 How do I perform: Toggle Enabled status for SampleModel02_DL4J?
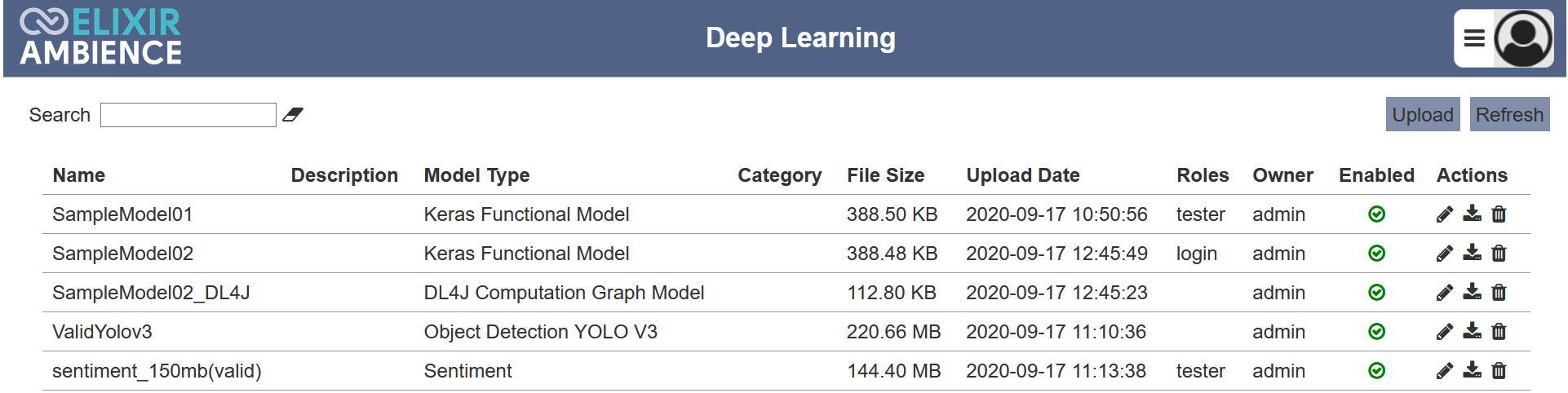pos(1376,293)
